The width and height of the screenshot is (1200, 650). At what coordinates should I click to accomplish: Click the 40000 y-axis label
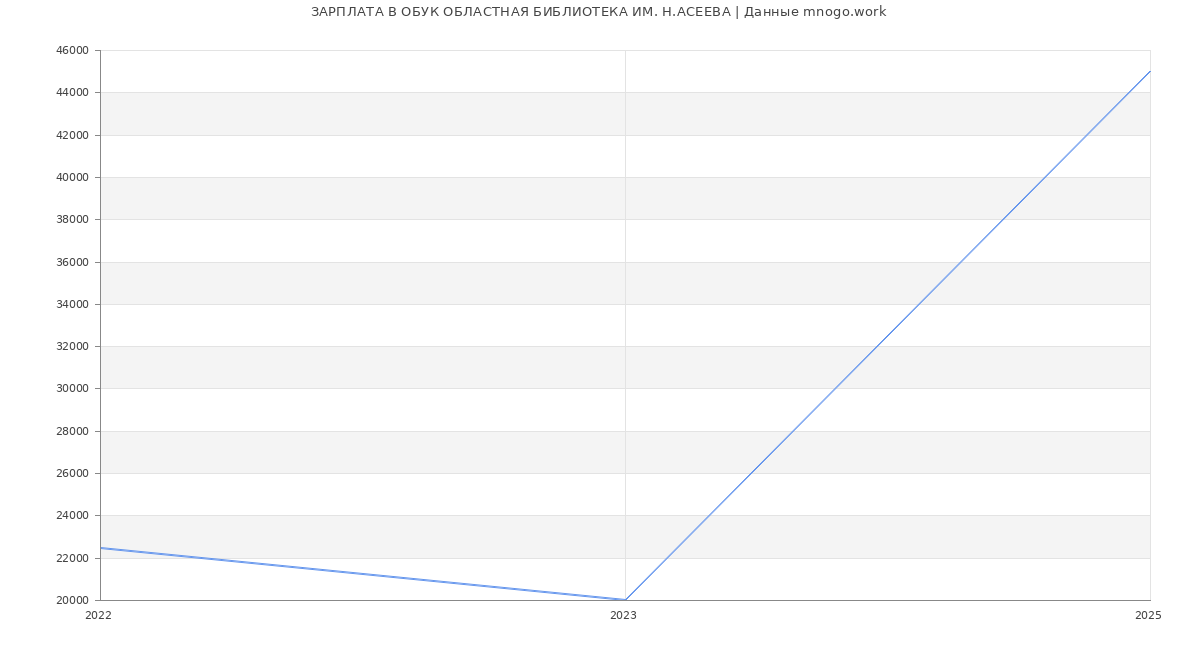tap(73, 177)
